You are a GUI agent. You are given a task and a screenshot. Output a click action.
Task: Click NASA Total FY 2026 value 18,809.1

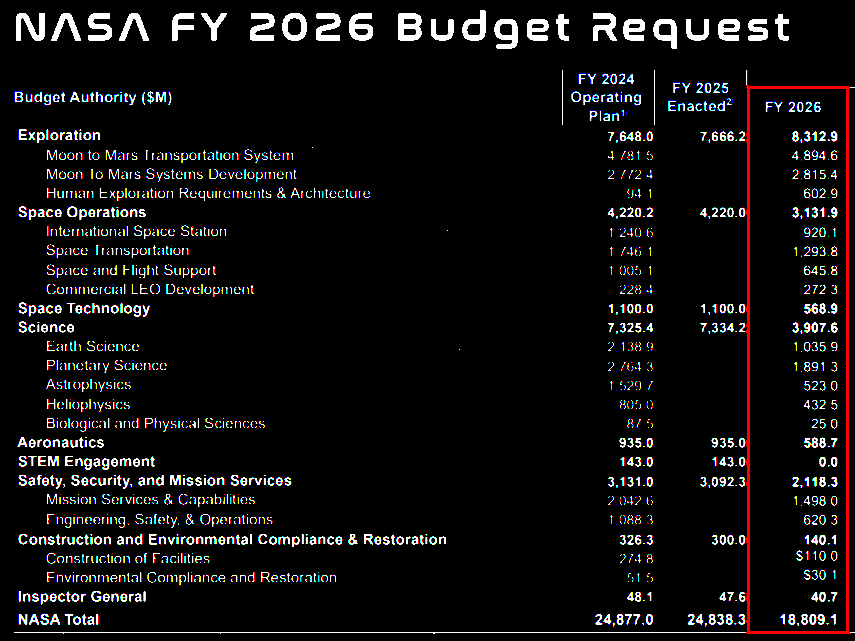pyautogui.click(x=809, y=620)
